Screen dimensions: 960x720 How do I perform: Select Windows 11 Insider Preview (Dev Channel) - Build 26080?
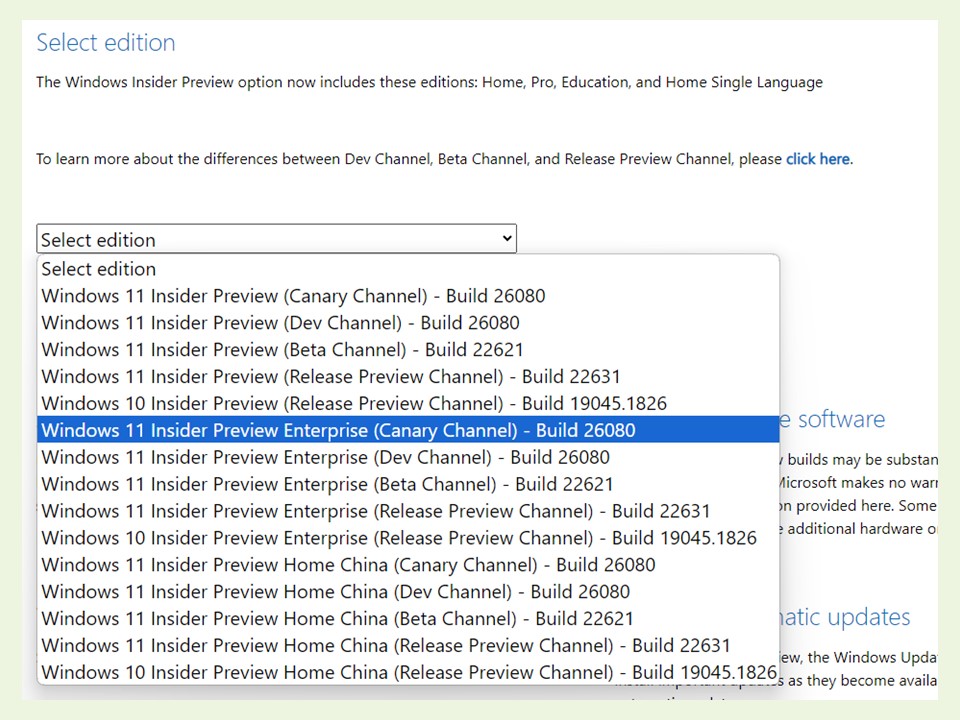pyautogui.click(x=408, y=323)
